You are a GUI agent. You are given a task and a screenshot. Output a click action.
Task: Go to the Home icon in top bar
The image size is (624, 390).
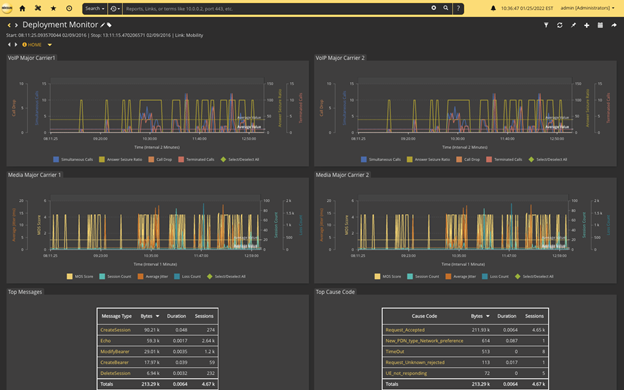point(22,8)
